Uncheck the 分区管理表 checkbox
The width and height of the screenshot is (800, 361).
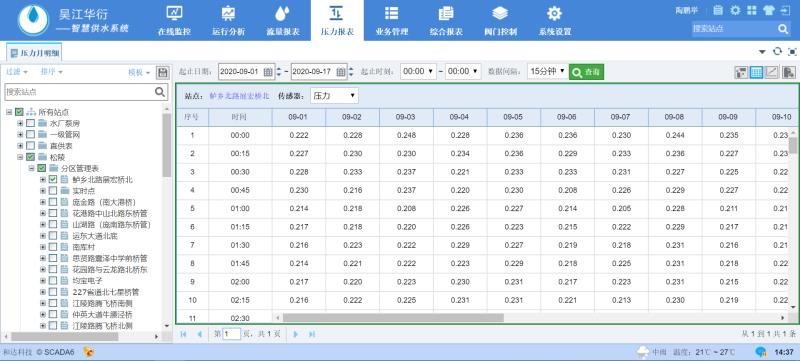click(x=42, y=168)
